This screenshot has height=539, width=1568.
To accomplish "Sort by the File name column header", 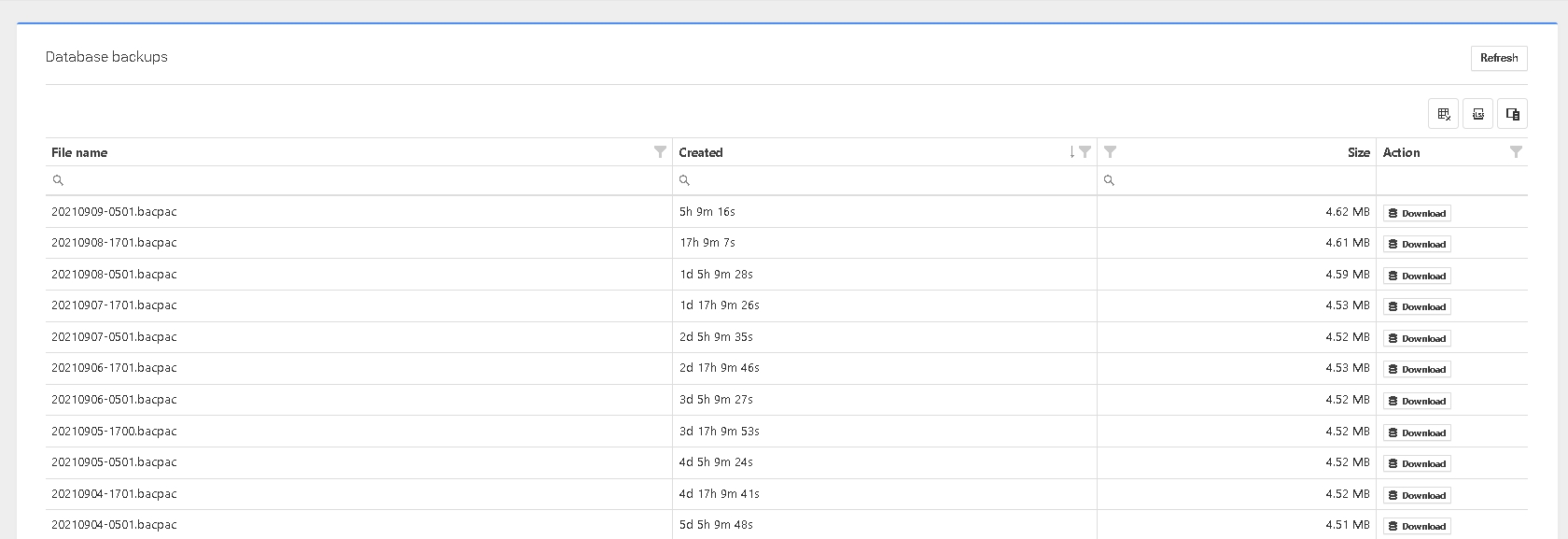I will tap(79, 152).
